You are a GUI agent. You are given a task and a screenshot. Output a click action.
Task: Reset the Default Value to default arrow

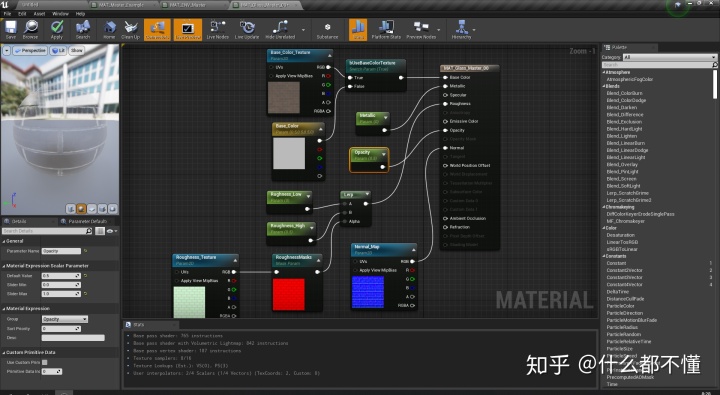(x=86, y=276)
